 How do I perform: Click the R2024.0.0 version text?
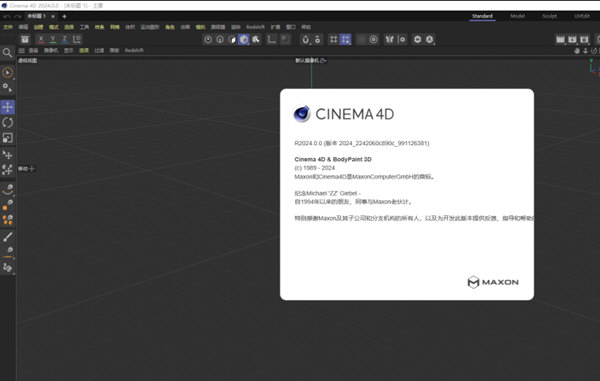(x=362, y=143)
